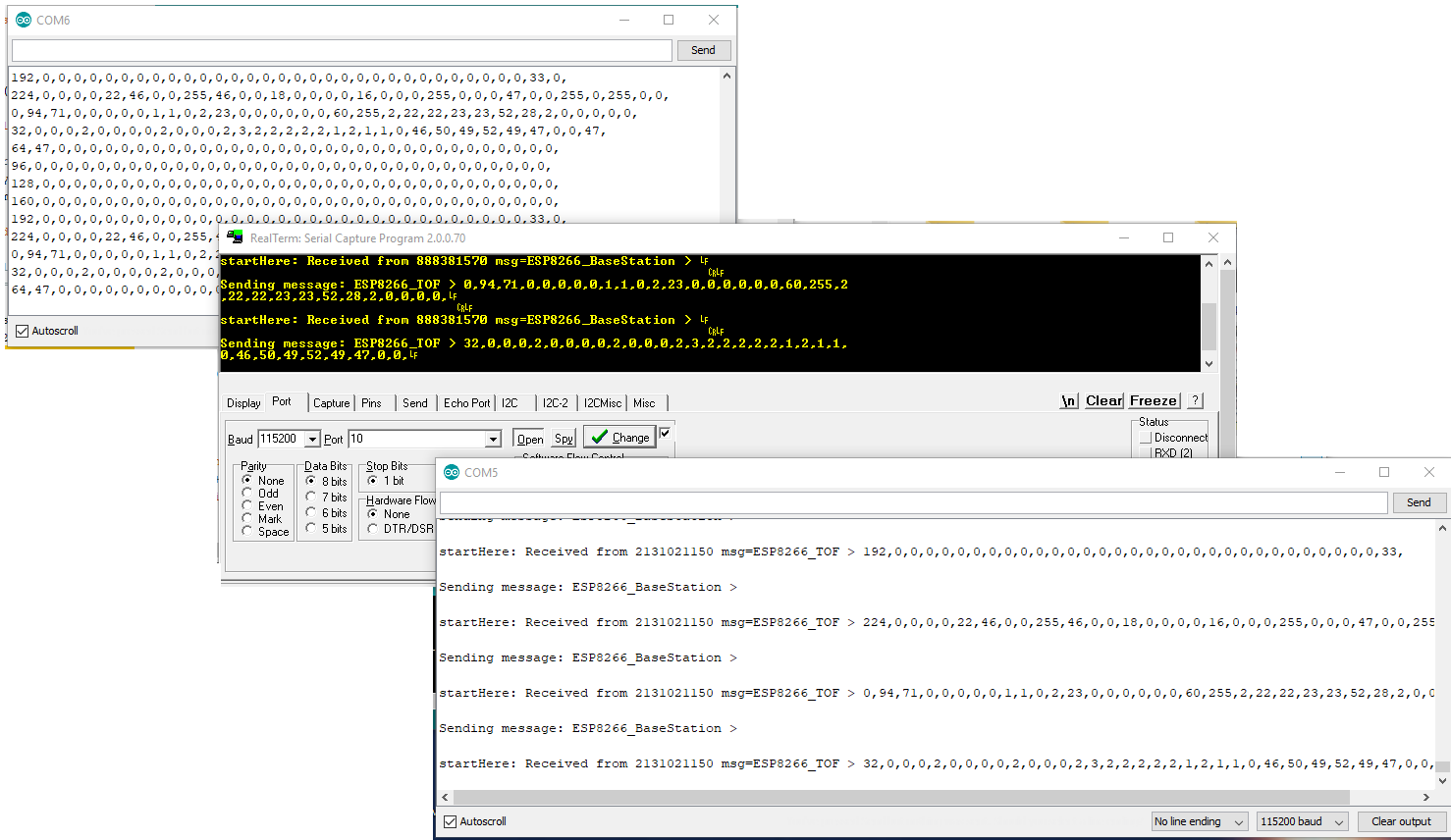Toggle Disconnect status indicator in RealTerm
This screenshot has width=1451, height=840.
1145,438
